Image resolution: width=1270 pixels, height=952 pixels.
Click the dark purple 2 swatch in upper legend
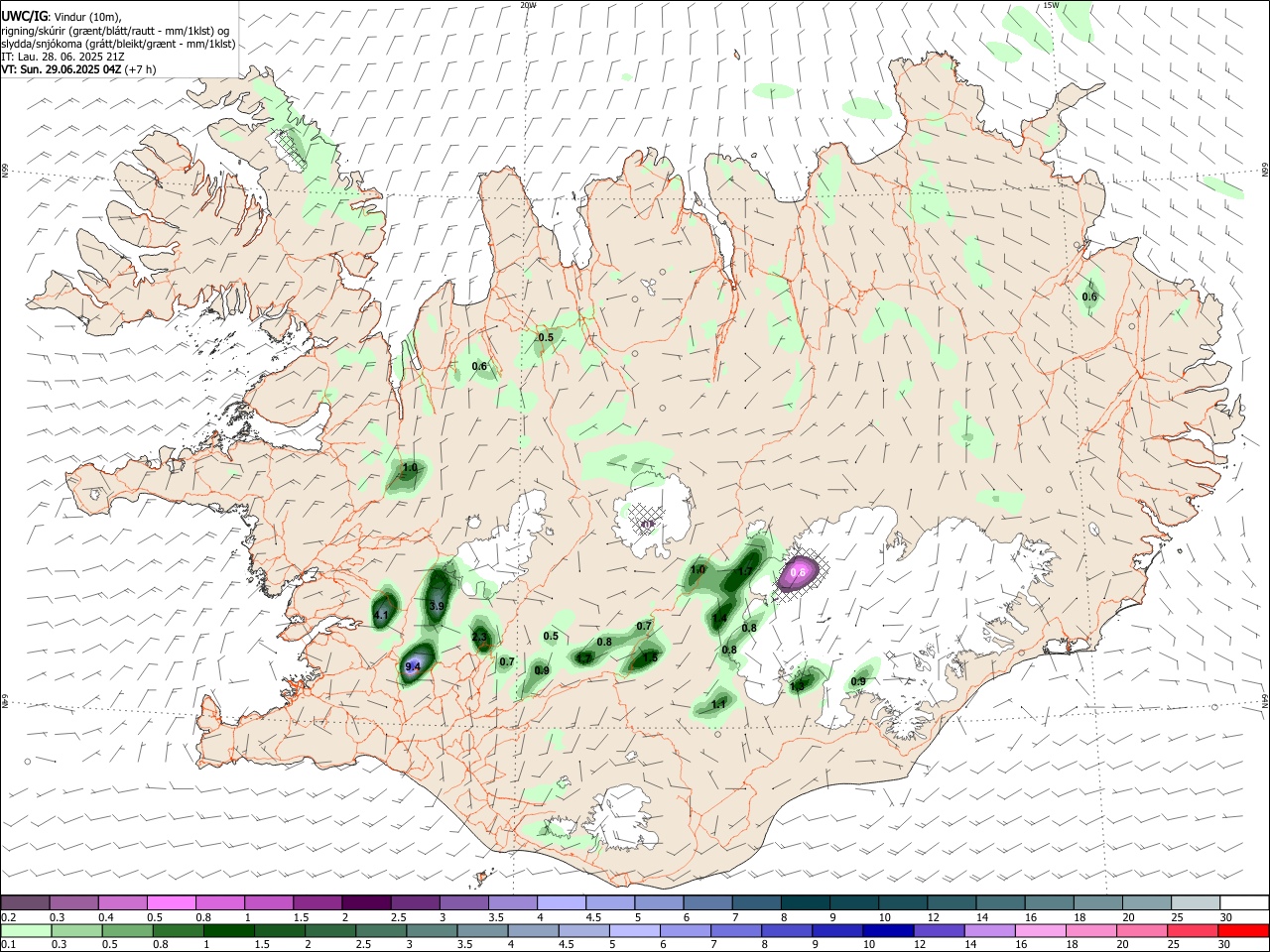[365, 902]
